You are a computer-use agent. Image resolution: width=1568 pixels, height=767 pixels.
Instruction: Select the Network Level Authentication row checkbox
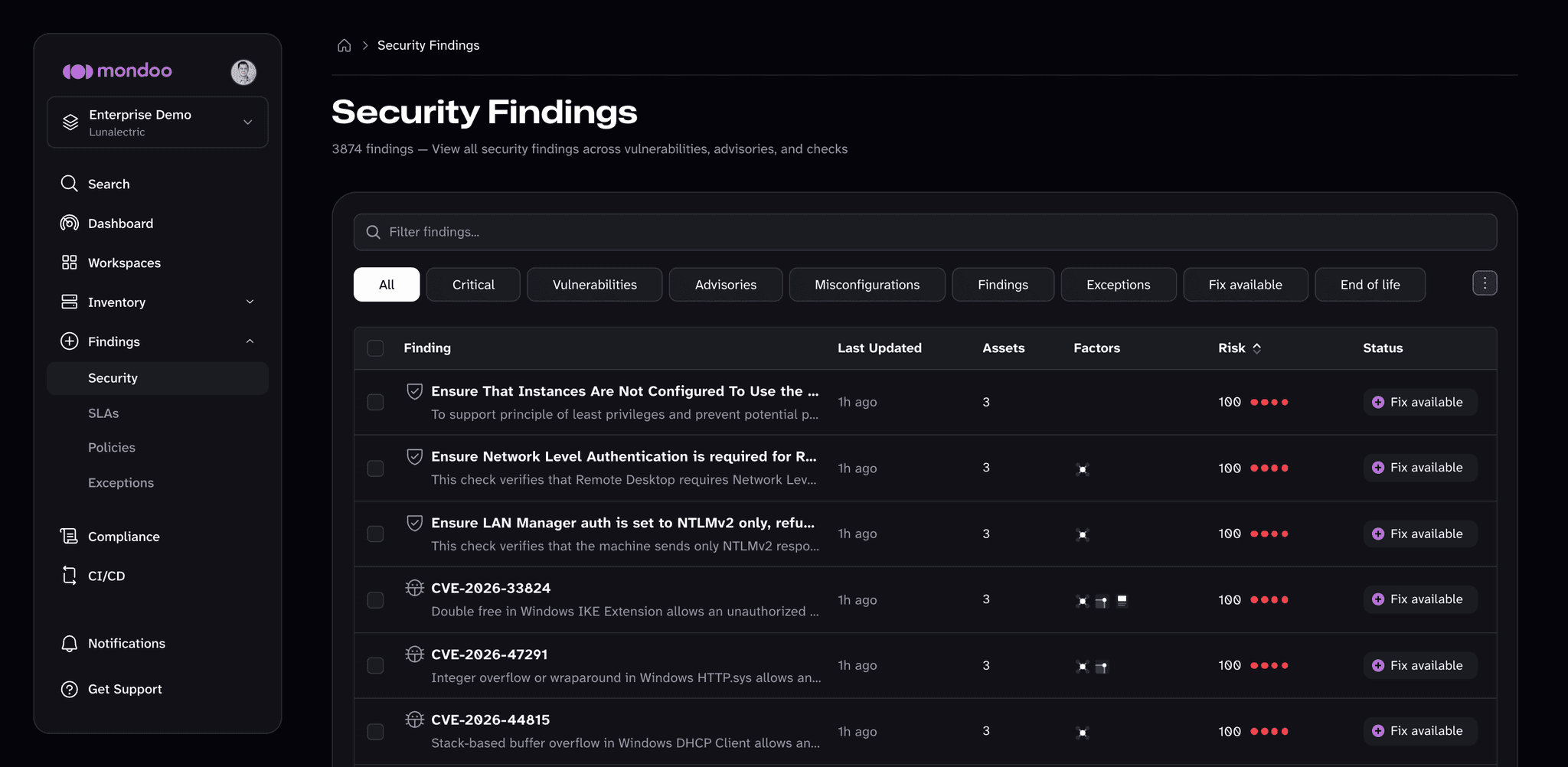pos(375,468)
